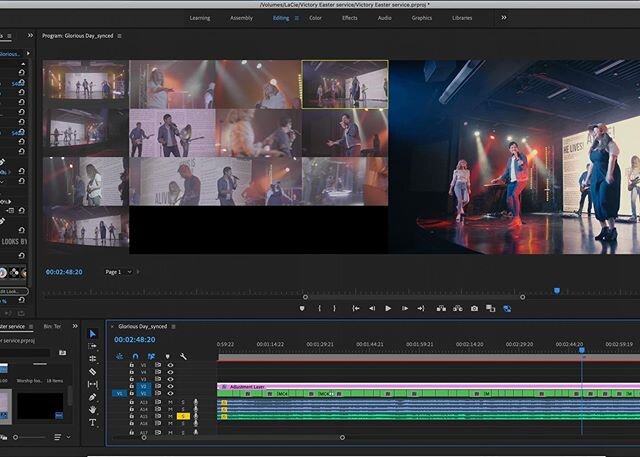Toggle the highlighted yellow Solo button
The image size is (640, 457).
point(183,416)
